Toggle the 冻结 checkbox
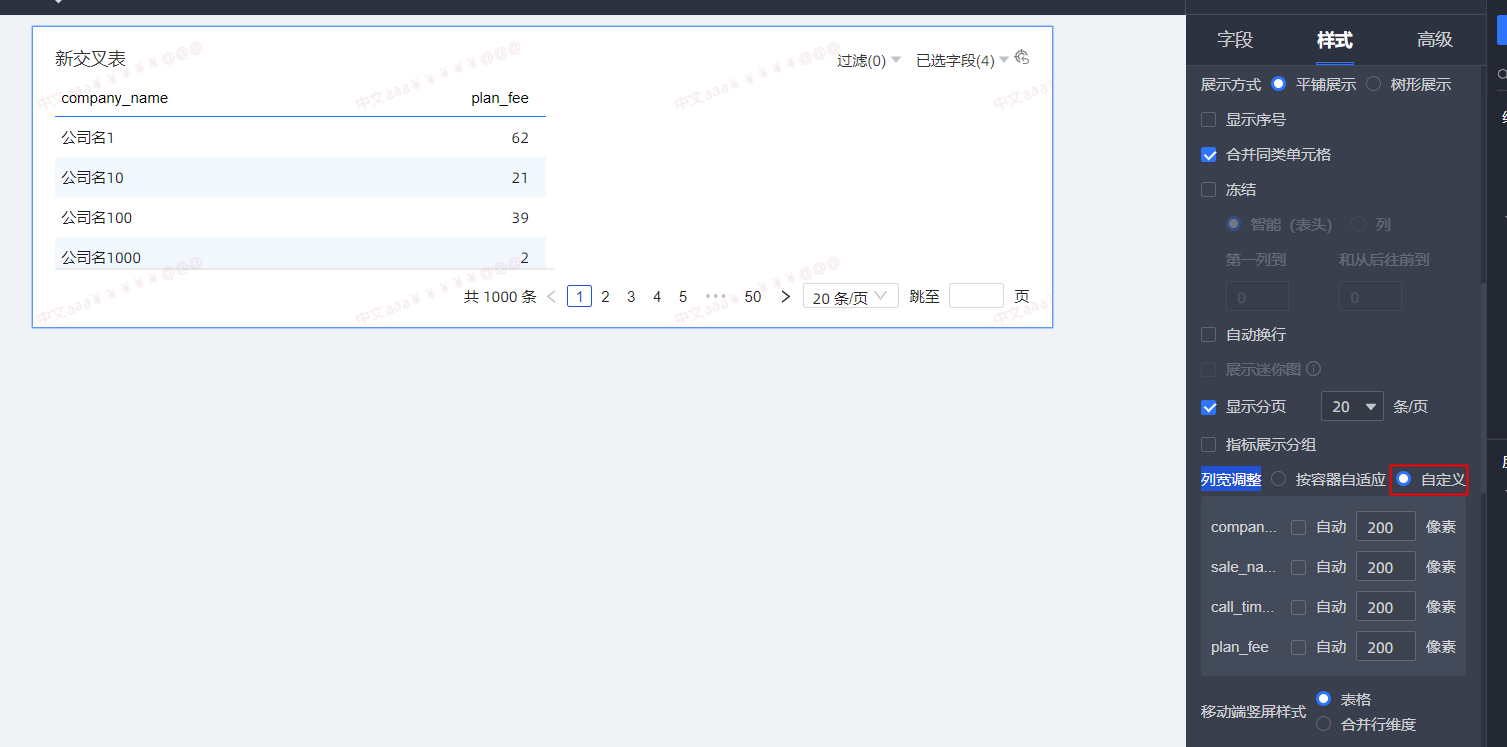 click(x=1209, y=190)
